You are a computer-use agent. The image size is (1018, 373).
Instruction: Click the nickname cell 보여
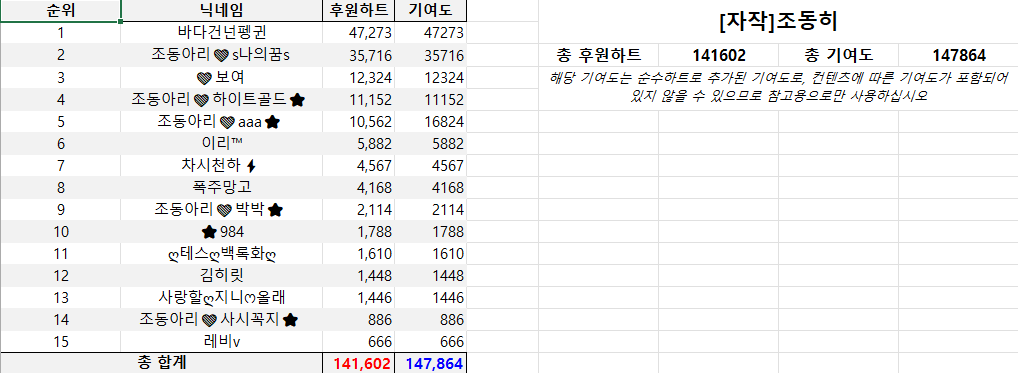pos(222,77)
